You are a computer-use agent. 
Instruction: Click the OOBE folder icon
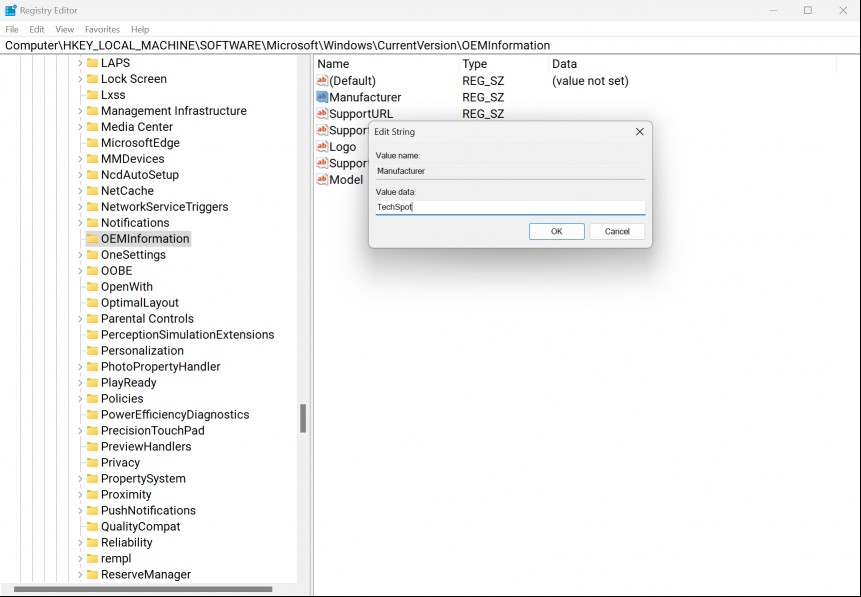click(92, 270)
